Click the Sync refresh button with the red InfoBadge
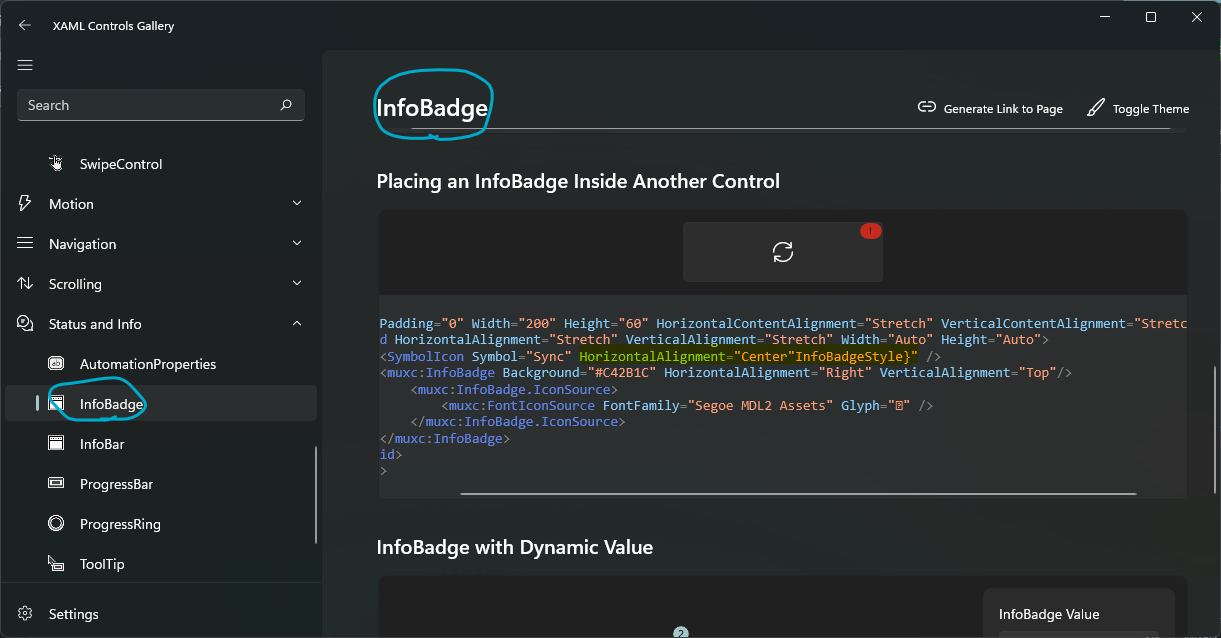The width and height of the screenshot is (1221, 638). pos(782,251)
